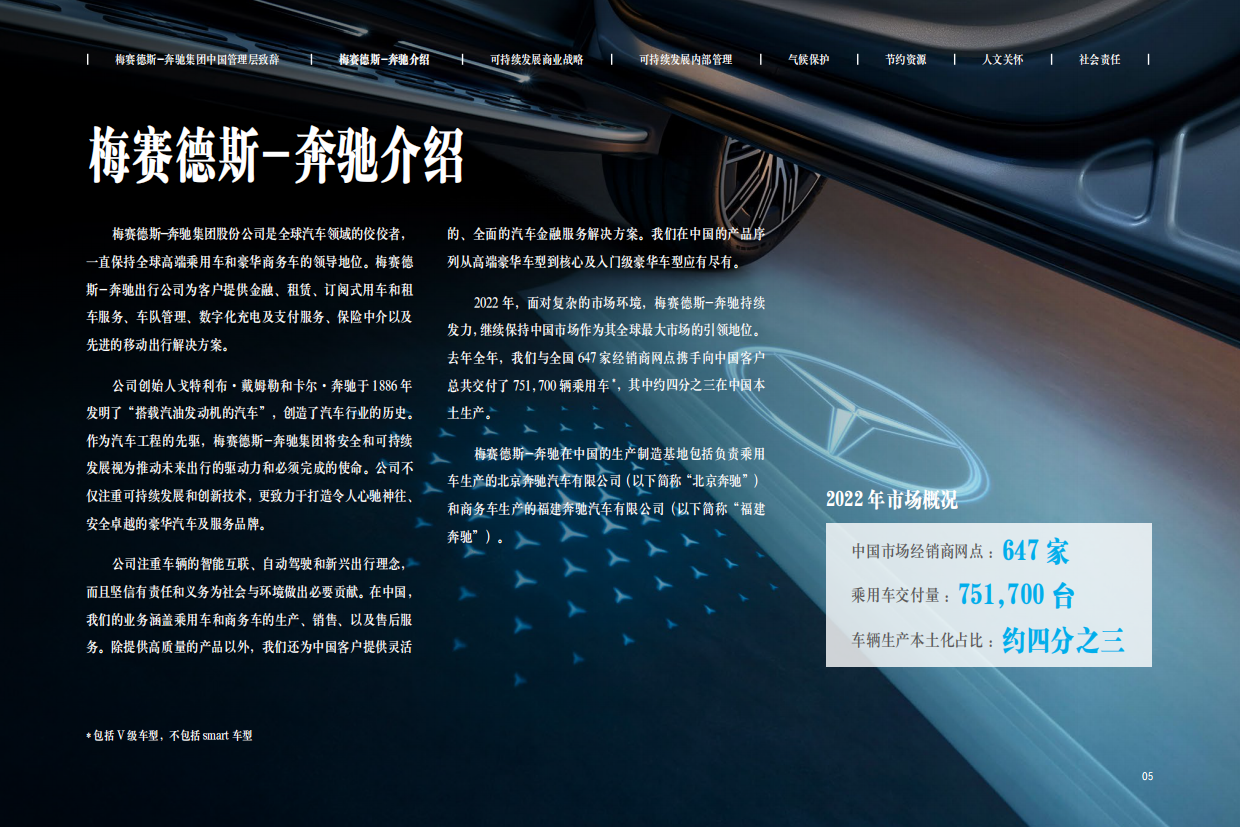The width and height of the screenshot is (1240, 827).
Task: Select the 约四分之三 localization value
Action: tap(1064, 640)
